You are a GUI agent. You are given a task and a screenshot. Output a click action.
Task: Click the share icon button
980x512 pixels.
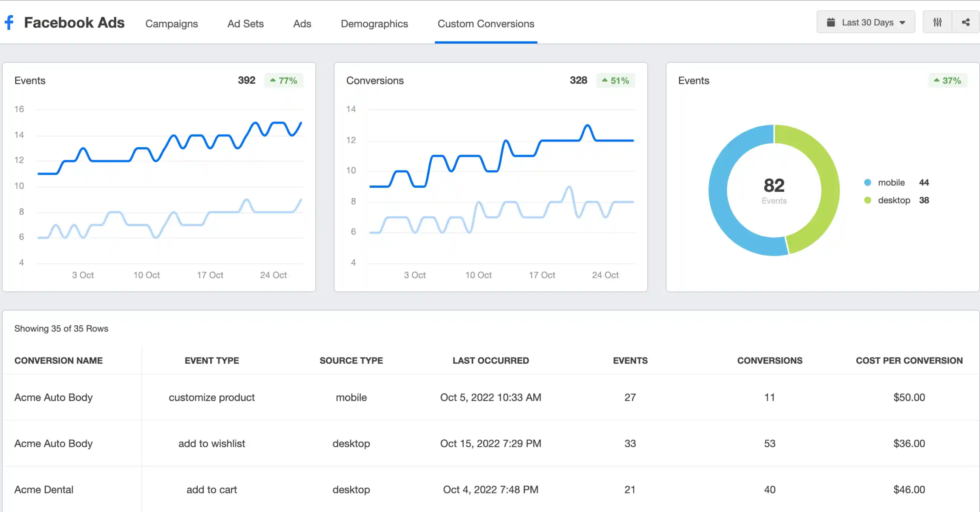coord(966,23)
